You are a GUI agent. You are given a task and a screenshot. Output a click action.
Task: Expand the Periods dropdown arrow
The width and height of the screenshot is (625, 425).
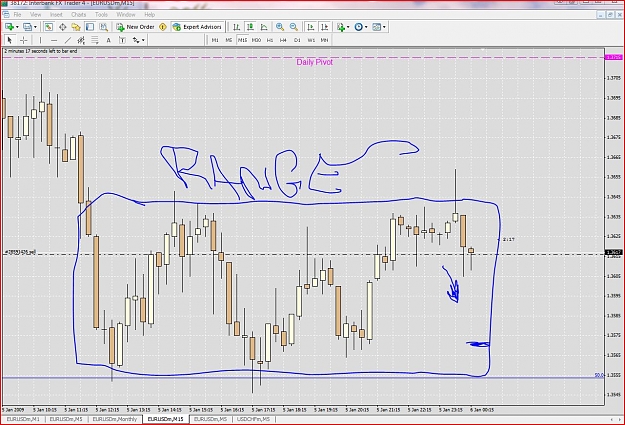click(366, 27)
